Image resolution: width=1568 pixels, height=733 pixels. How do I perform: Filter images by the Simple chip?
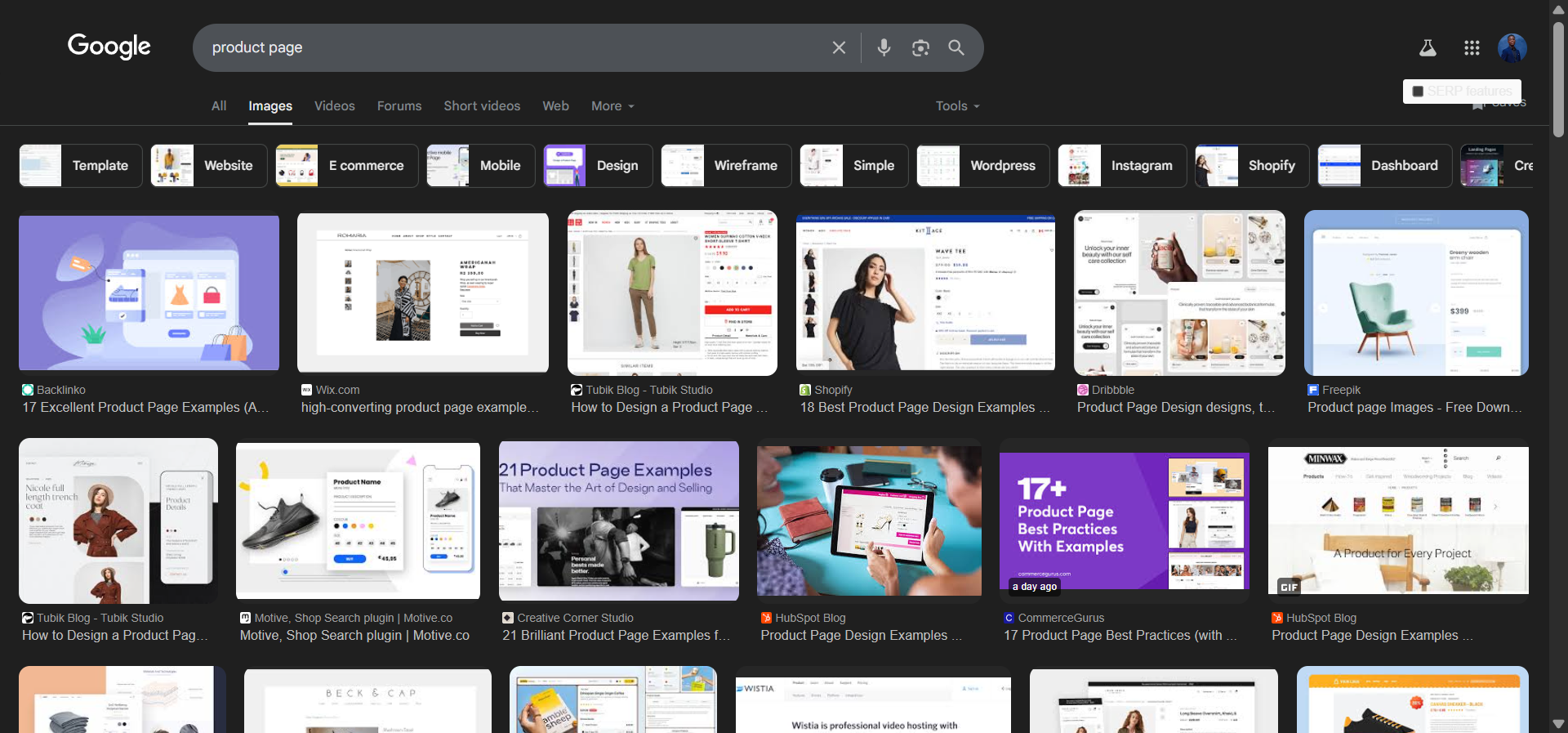[853, 166]
